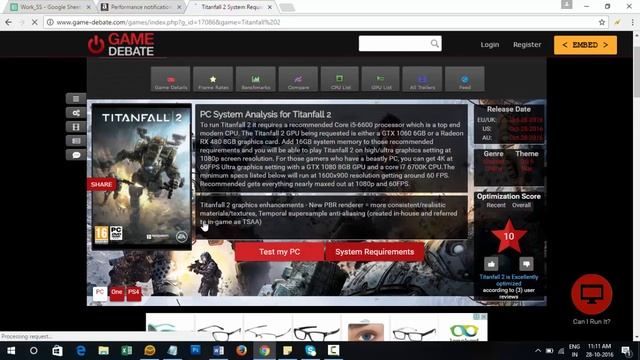Stop loading the page
The image size is (640, 360).
[x=35, y=22]
